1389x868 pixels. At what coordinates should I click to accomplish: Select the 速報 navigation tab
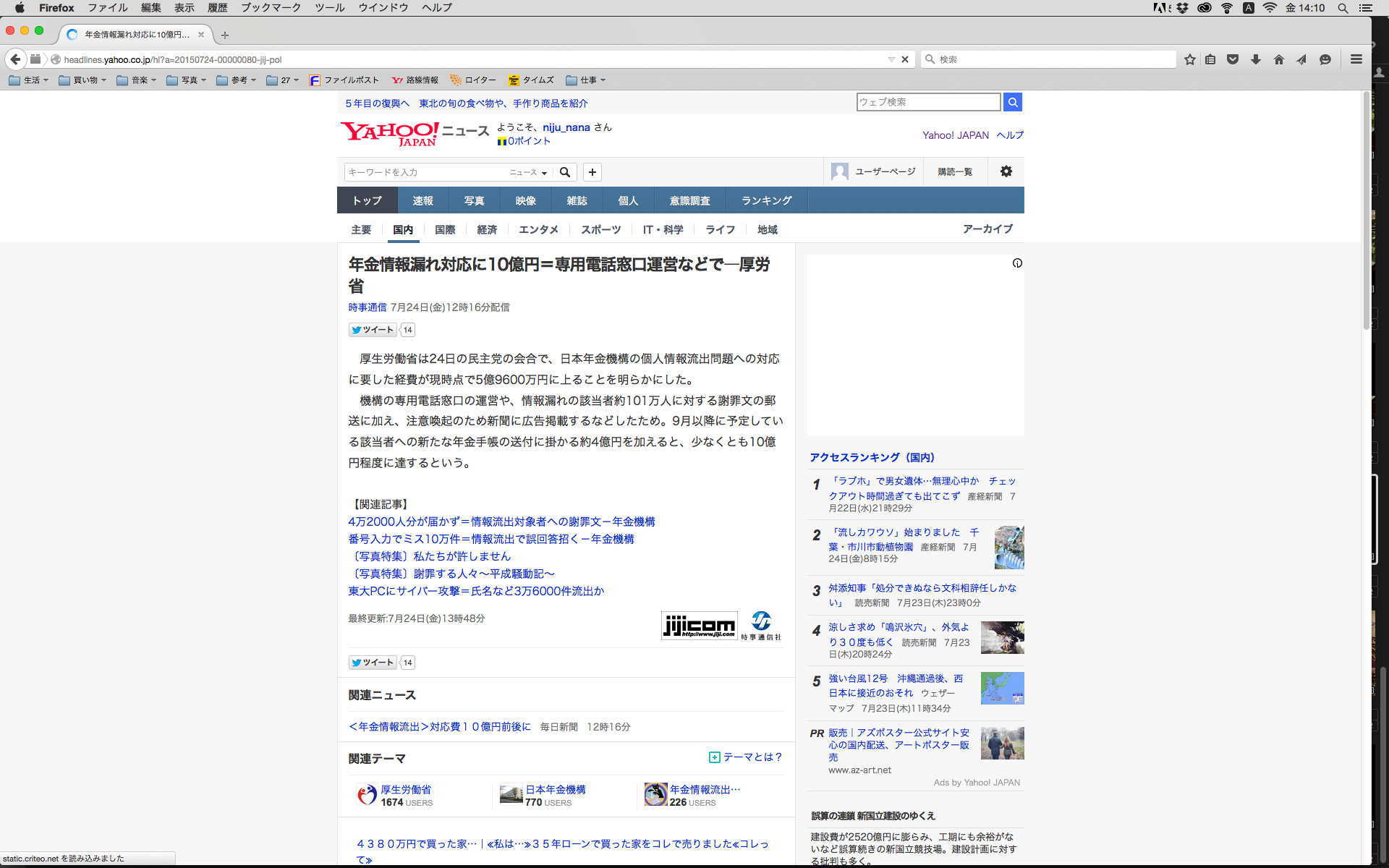[x=422, y=200]
